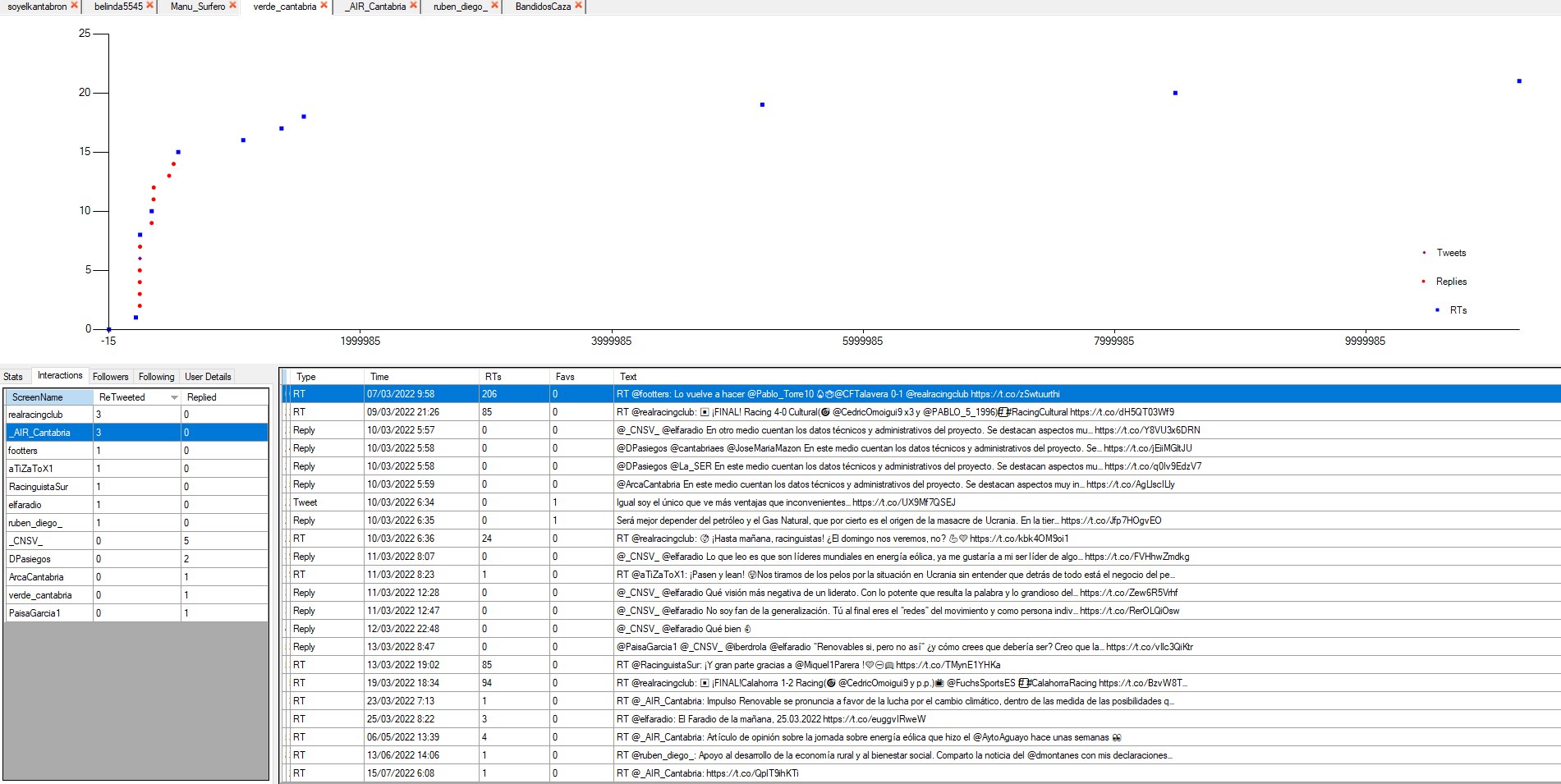Select the RT dated 13/03/2022 19:02
This screenshot has width=1561, height=784.
(920, 665)
